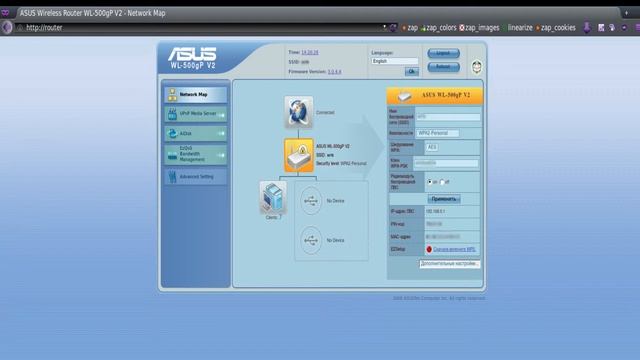
Task: Open the WPS link next to red icon
Action: (454, 249)
